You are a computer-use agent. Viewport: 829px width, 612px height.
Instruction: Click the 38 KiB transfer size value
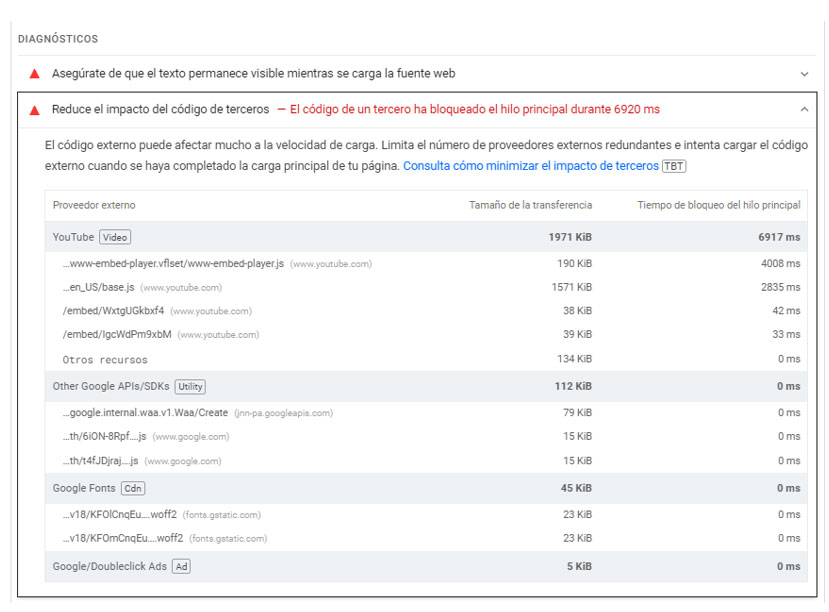click(577, 311)
